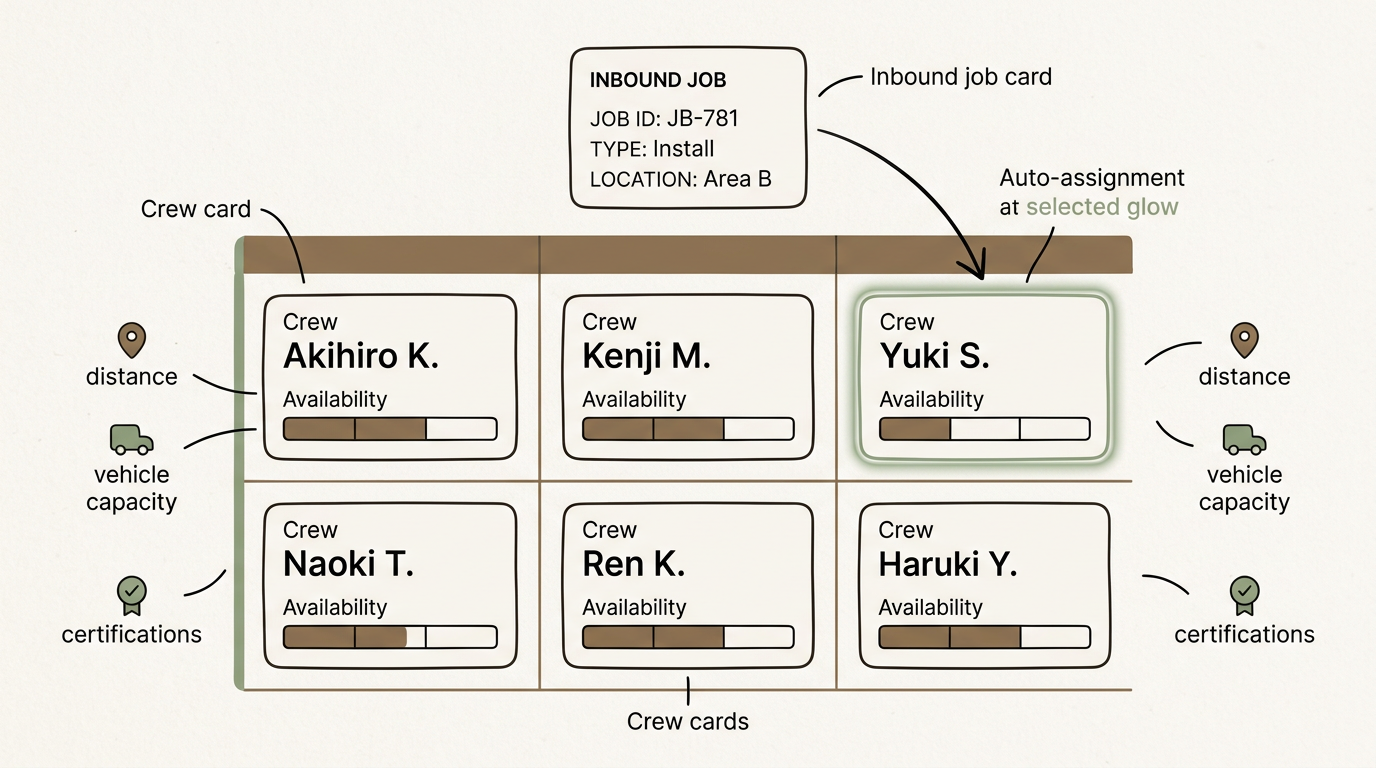The image size is (1376, 768).
Task: Click the right certifications badge icon
Action: pos(1244,595)
